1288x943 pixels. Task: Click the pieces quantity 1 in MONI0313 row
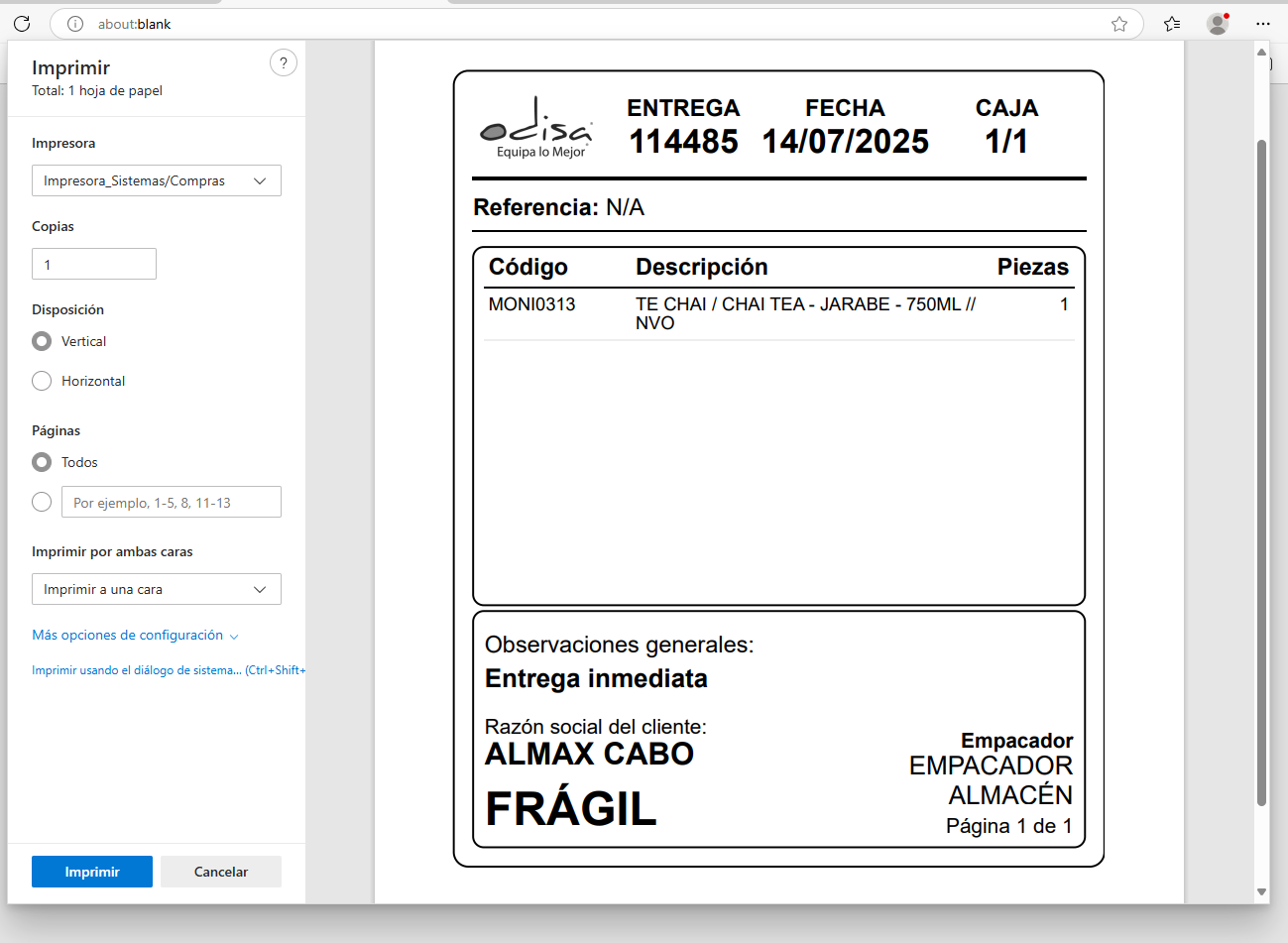(x=1064, y=304)
